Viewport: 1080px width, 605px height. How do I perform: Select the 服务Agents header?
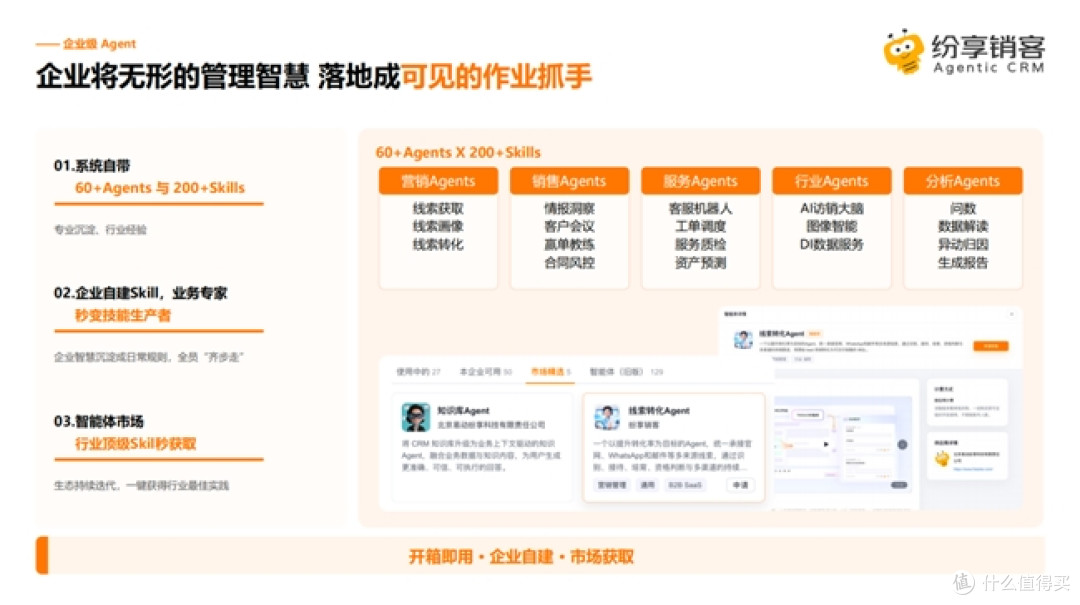(x=700, y=181)
